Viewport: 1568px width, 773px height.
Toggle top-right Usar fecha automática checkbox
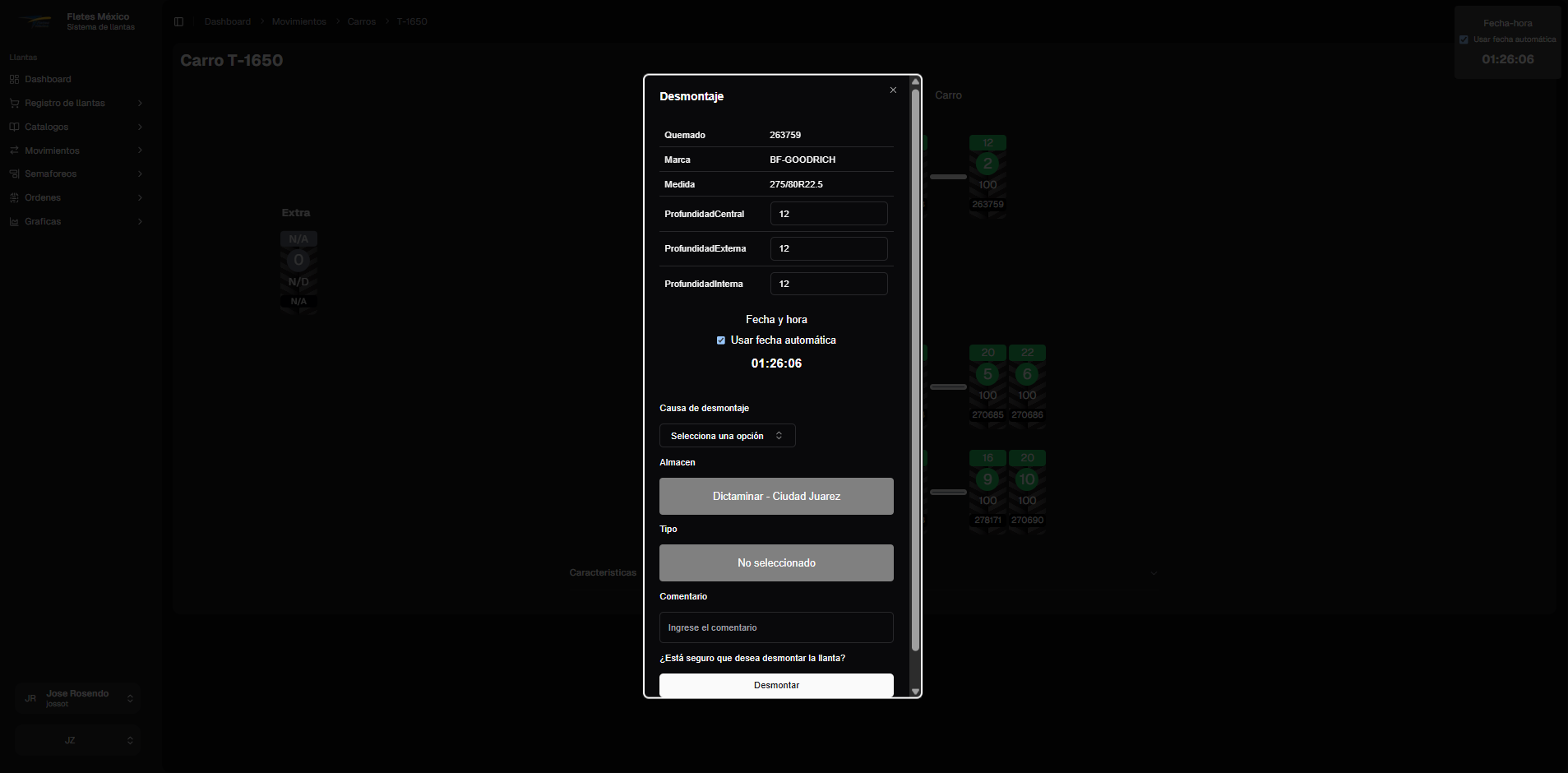pos(1464,39)
